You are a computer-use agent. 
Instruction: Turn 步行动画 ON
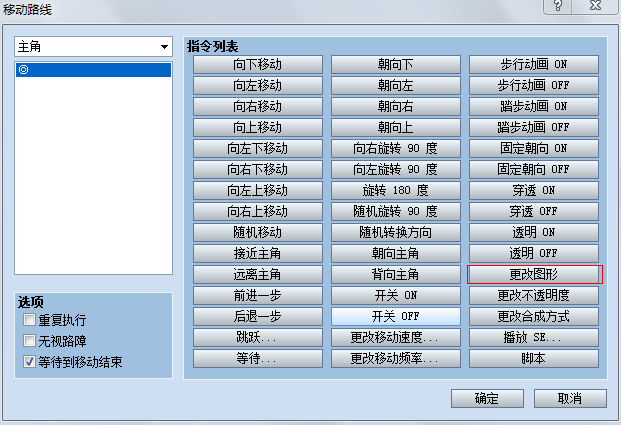pyautogui.click(x=534, y=64)
